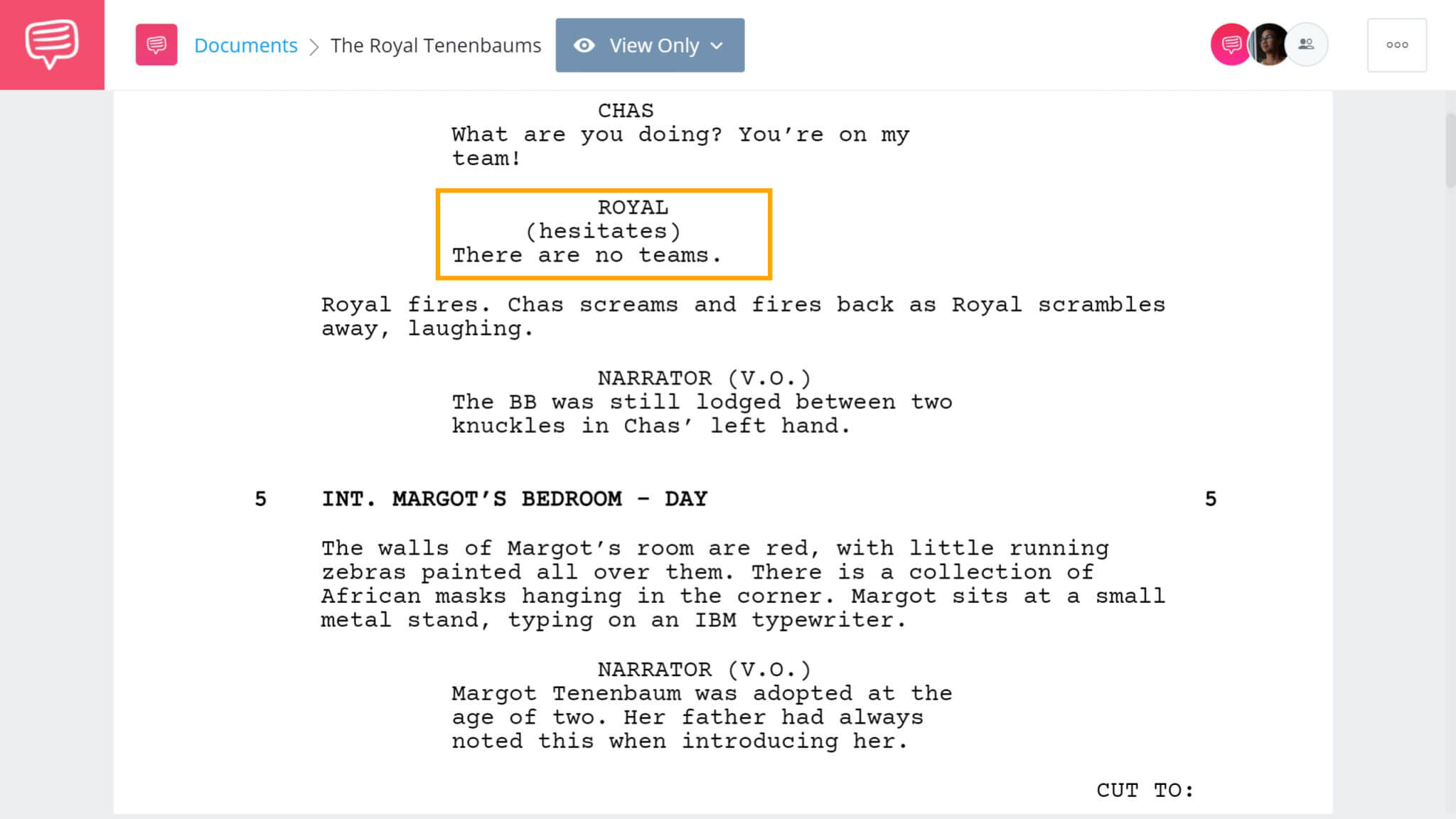Click The Royal Tenenbaums breadcrumb link
This screenshot has width=1456, height=819.
[x=436, y=45]
